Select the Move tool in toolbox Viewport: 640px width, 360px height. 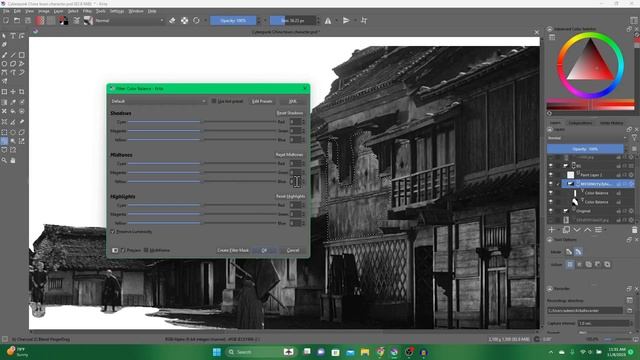13,92
